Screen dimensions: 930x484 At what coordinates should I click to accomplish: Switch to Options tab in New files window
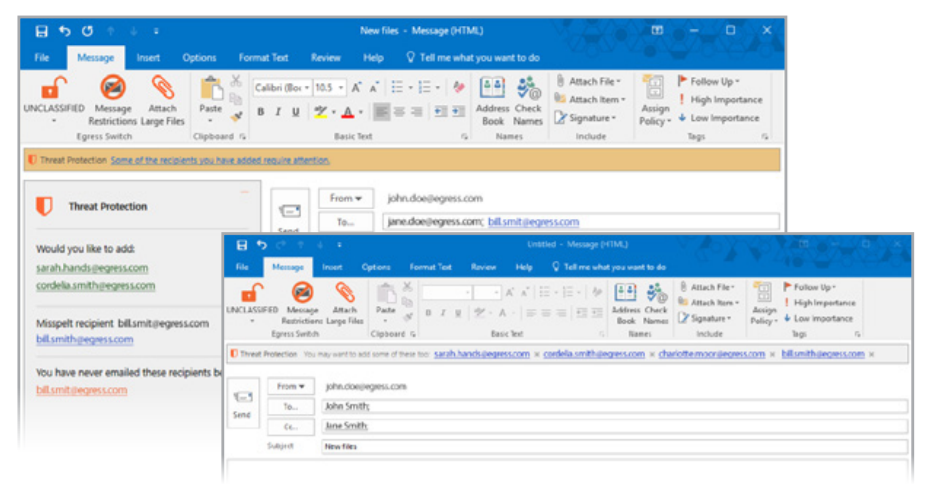tap(199, 58)
